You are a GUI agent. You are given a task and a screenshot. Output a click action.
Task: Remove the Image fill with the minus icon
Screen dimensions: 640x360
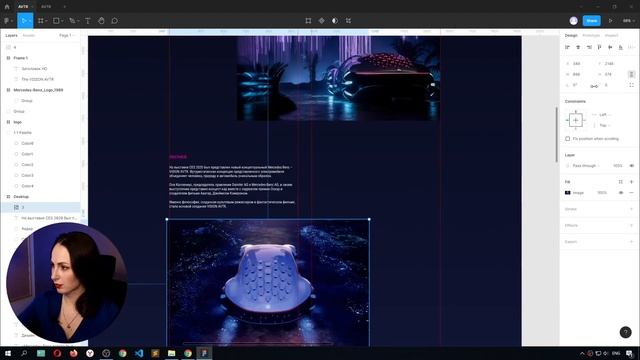pyautogui.click(x=631, y=192)
